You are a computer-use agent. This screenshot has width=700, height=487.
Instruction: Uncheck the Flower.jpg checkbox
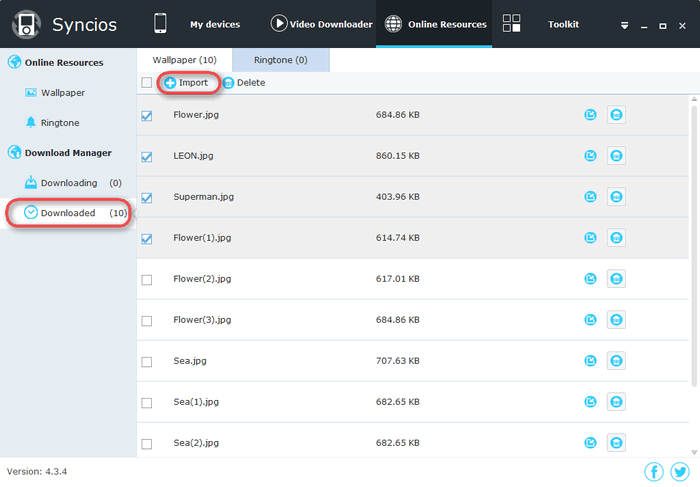[146, 116]
